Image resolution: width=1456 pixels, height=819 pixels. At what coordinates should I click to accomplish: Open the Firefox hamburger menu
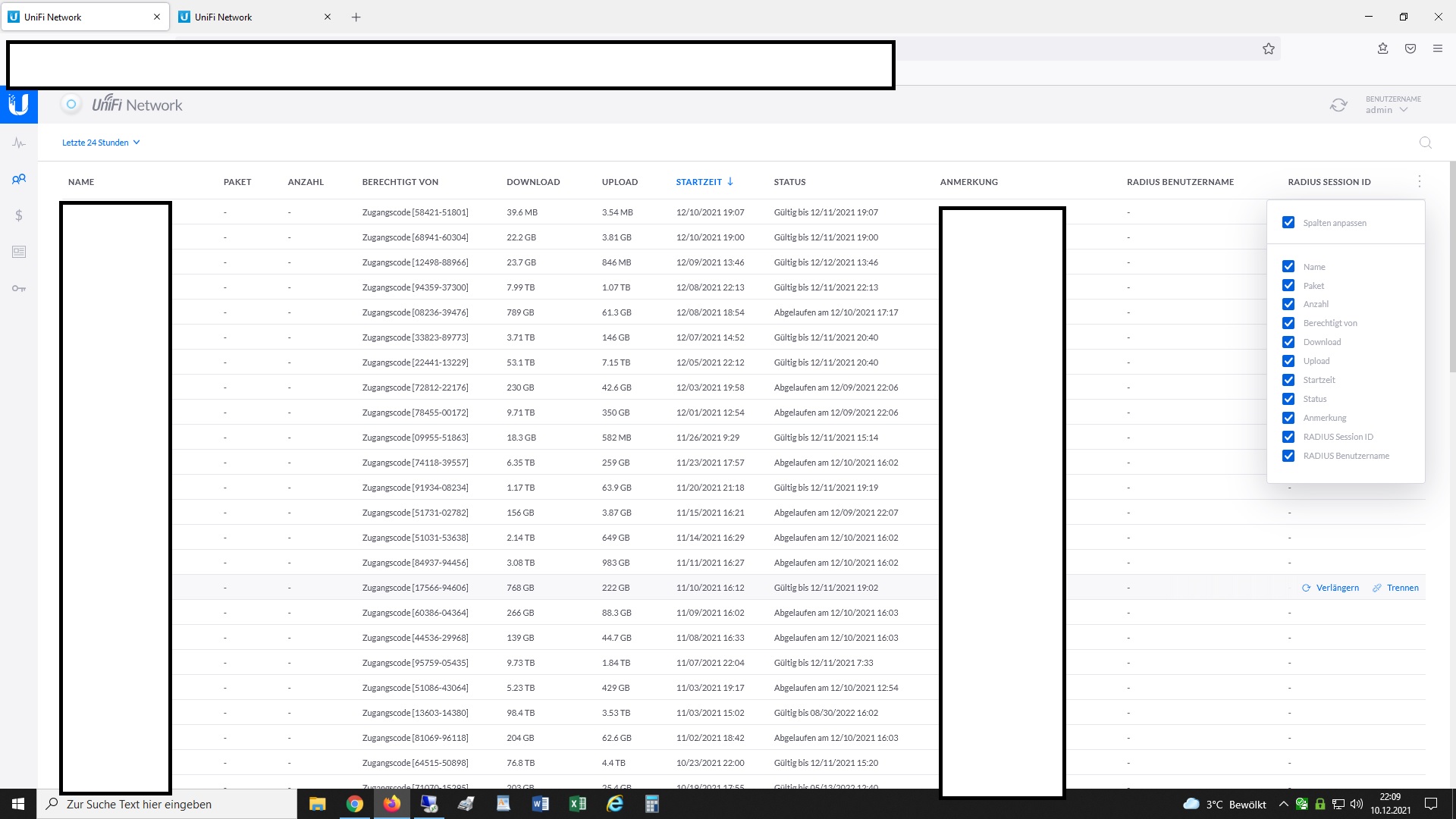point(1438,49)
